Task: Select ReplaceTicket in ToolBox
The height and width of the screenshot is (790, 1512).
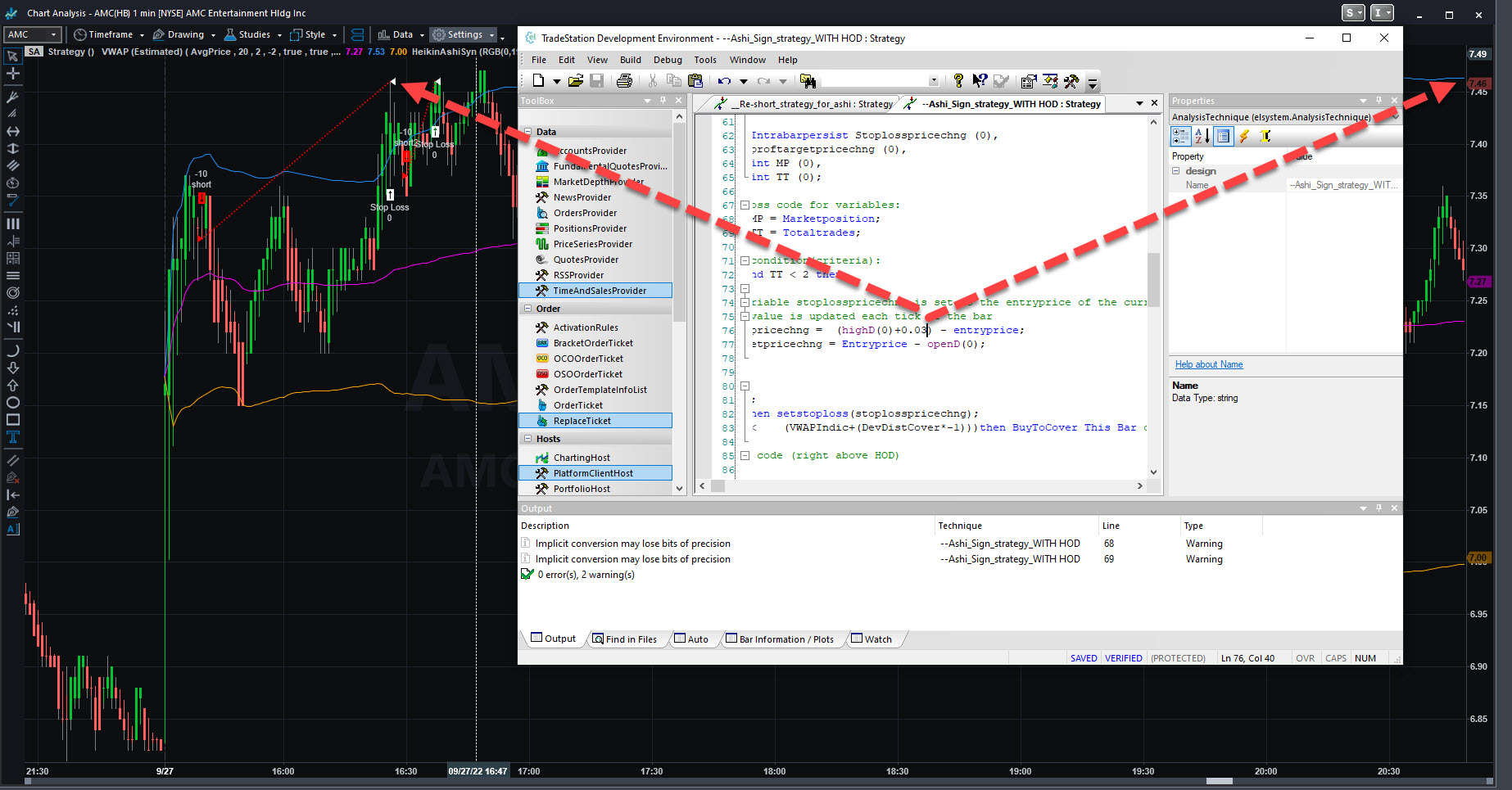Action: [595, 421]
